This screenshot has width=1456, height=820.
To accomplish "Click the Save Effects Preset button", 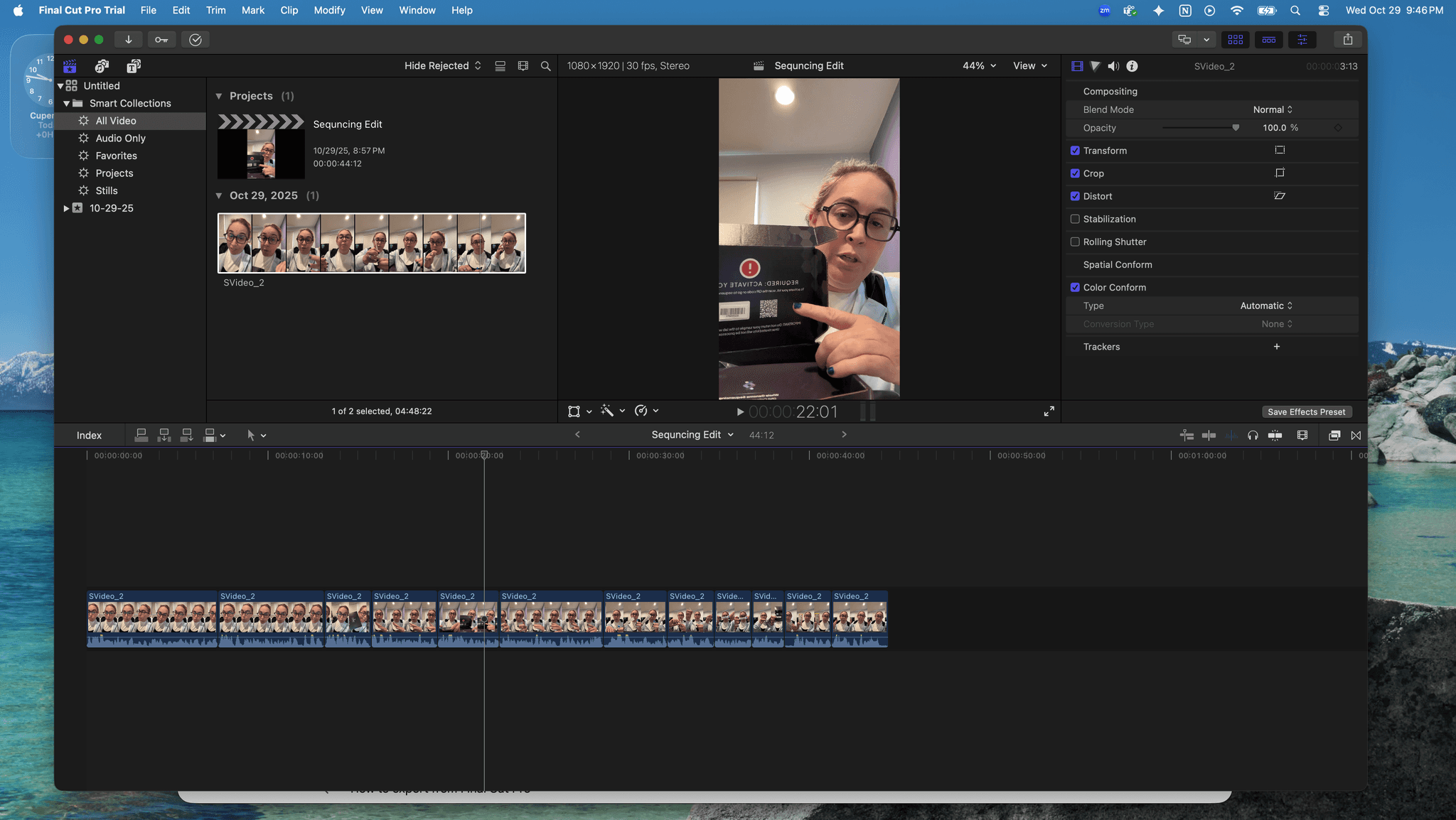I will [x=1306, y=412].
